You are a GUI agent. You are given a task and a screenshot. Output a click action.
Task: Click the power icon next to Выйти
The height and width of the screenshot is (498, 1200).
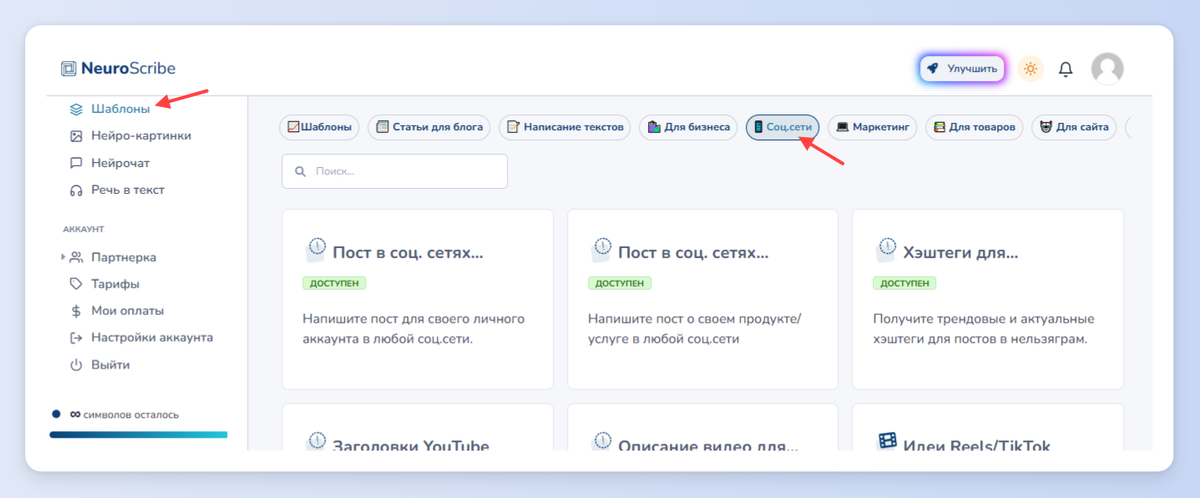point(76,365)
